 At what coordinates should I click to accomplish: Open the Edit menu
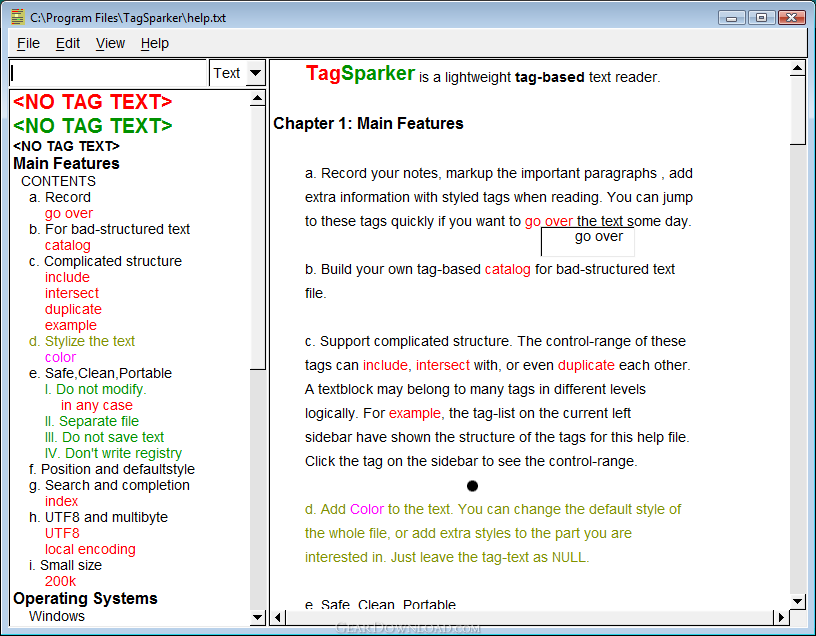point(68,43)
